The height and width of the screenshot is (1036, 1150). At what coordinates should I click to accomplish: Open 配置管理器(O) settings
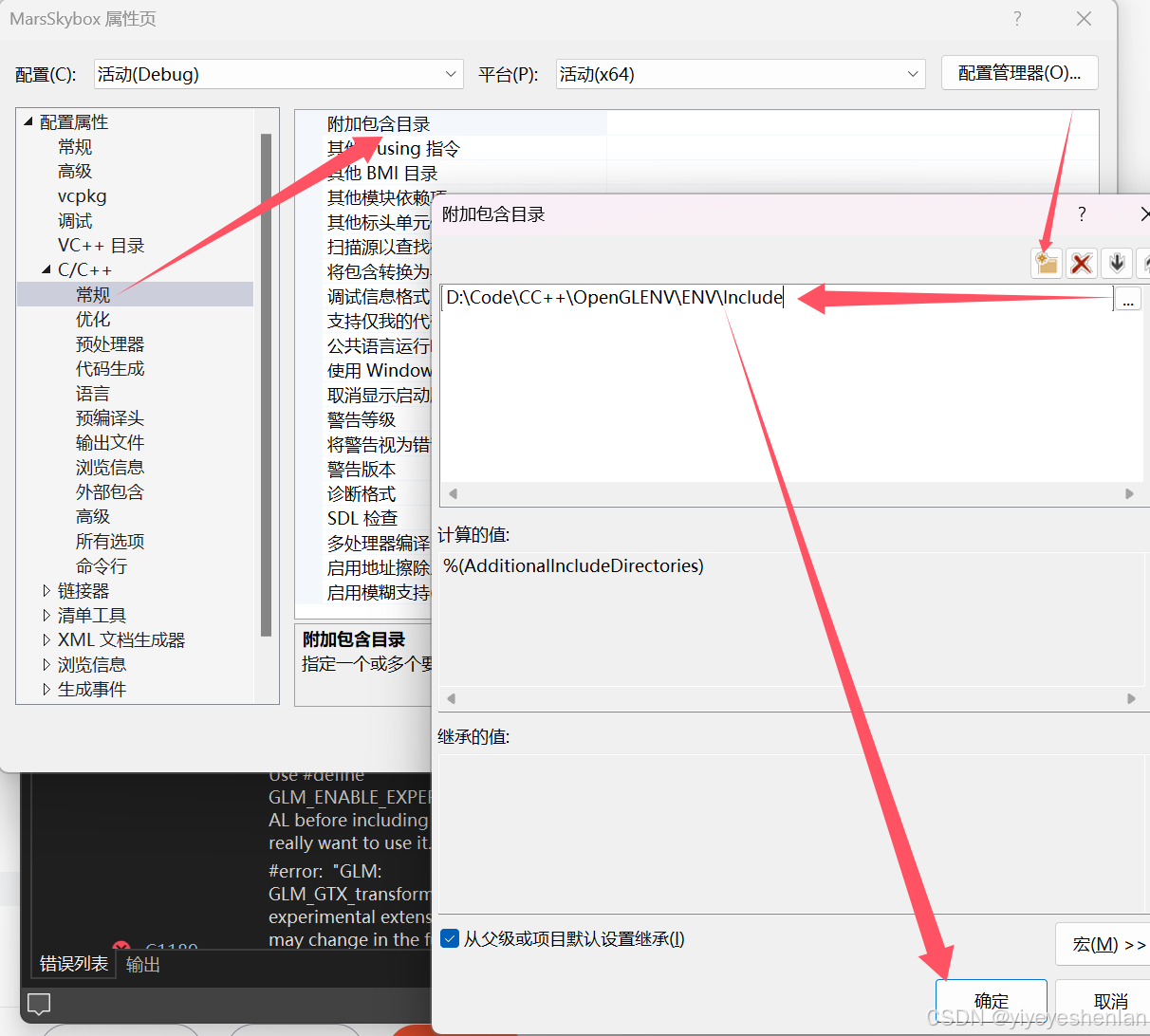click(1019, 73)
